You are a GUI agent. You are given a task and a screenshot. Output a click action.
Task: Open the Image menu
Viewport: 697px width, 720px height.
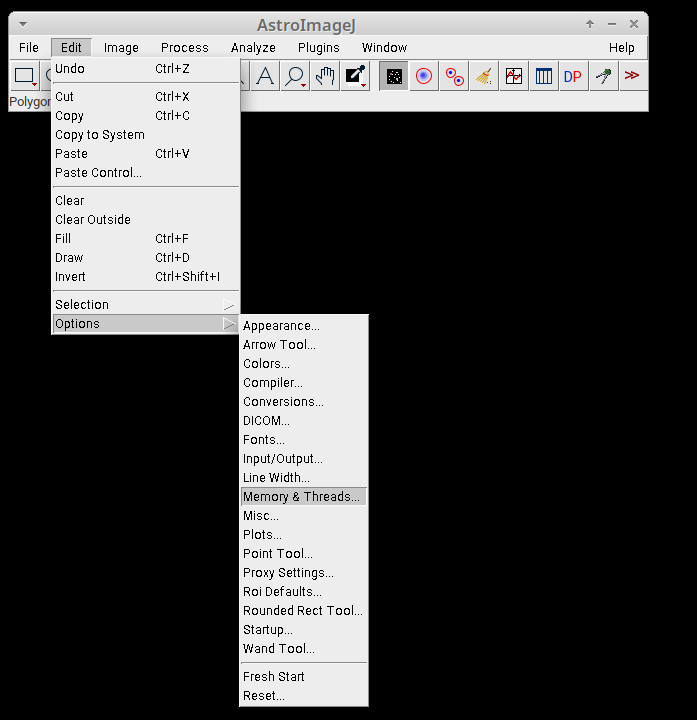tap(121, 48)
